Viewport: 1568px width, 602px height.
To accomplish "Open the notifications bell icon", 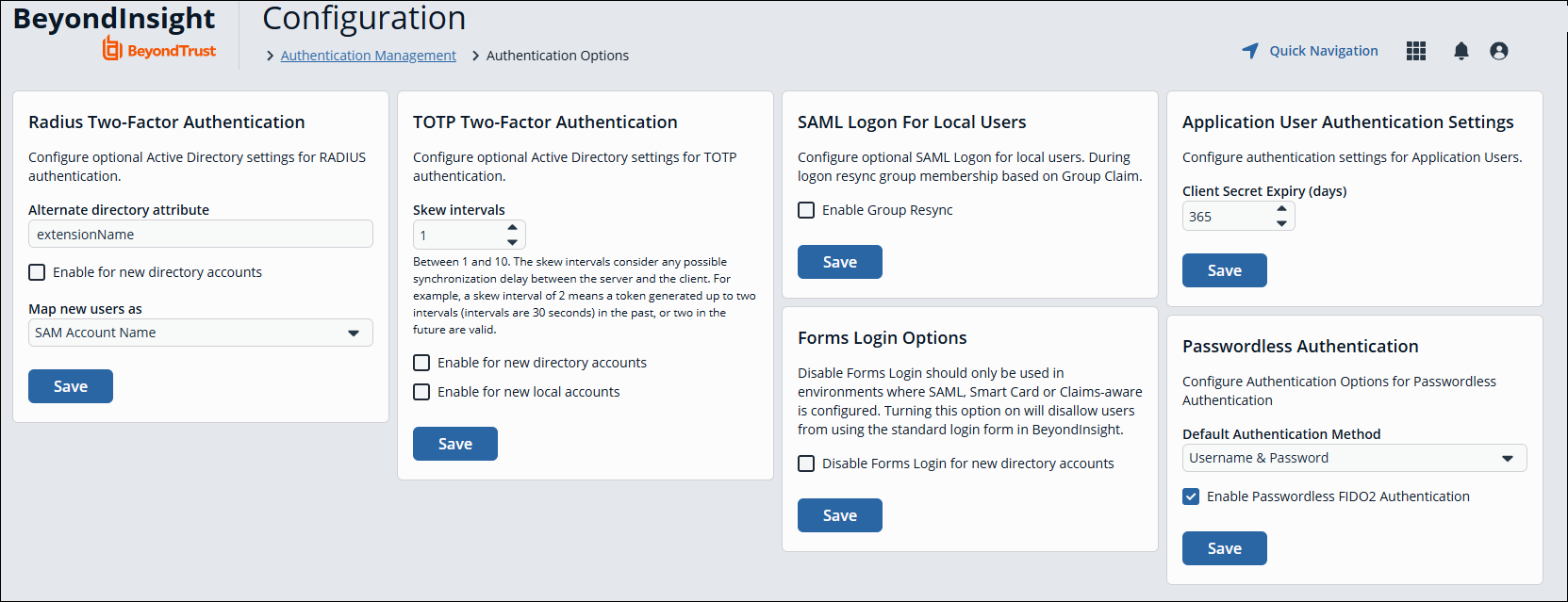I will click(1461, 51).
